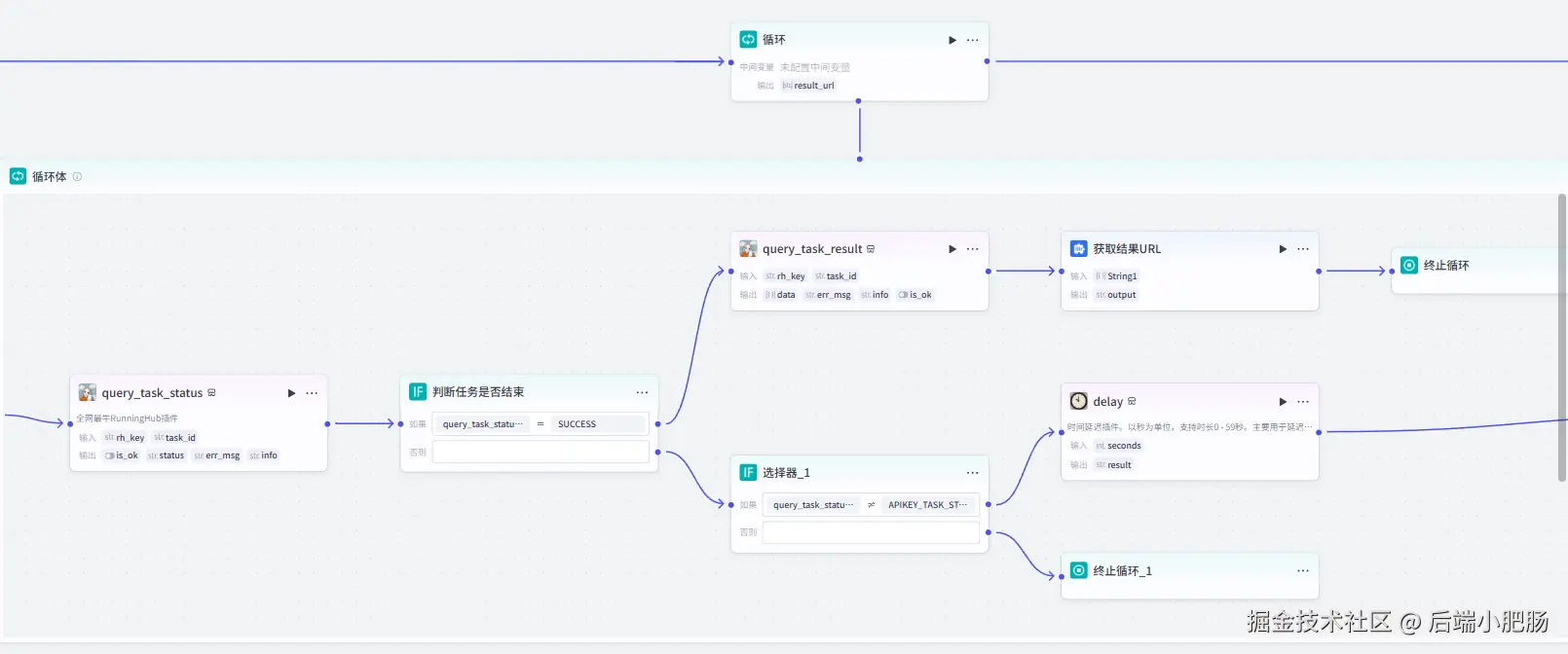The height and width of the screenshot is (654, 1568).
Task: Click the not-equal operator in 选择器_1
Action: (871, 505)
